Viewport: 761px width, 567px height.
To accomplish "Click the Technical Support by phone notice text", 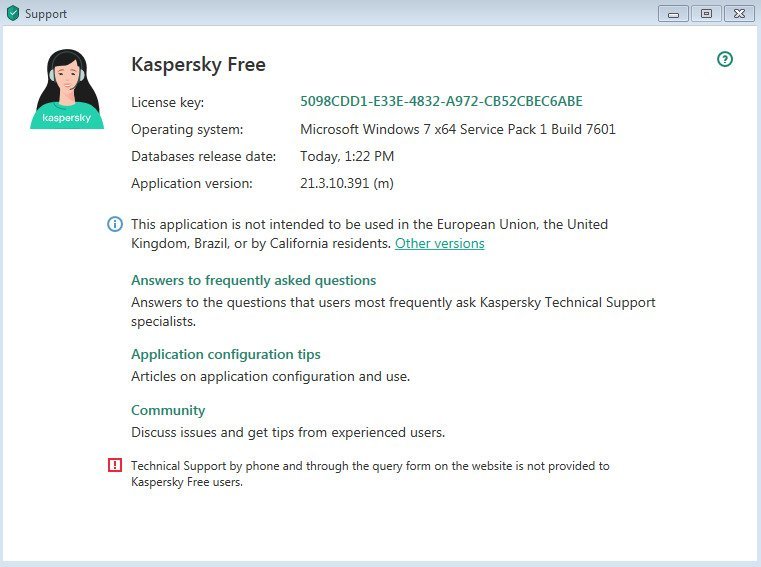I will point(369,473).
